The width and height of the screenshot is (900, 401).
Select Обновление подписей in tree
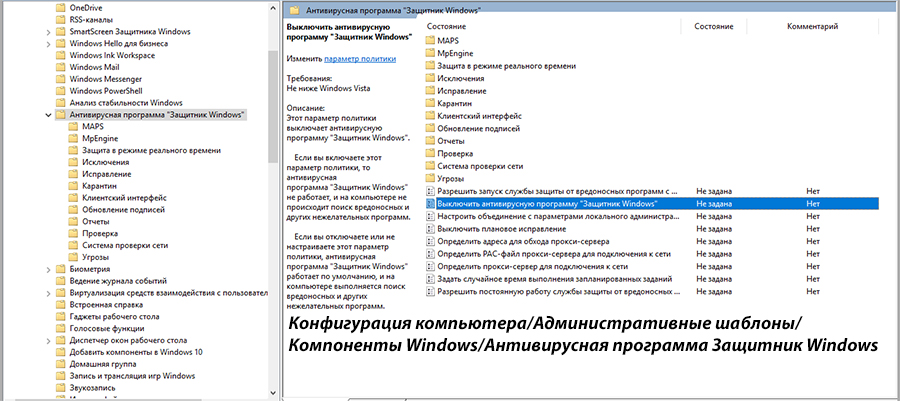click(123, 210)
